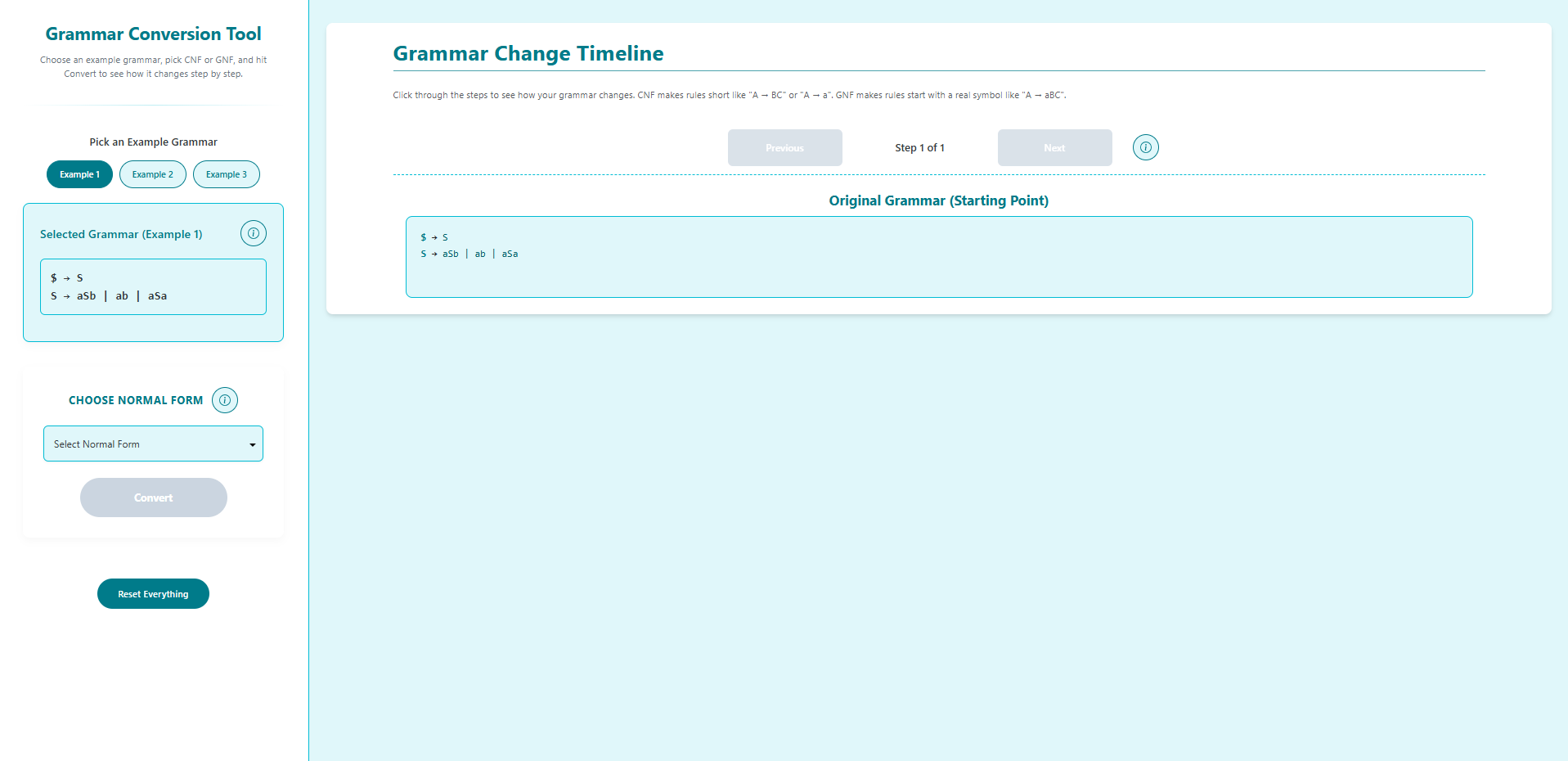
Task: Click the Convert button
Action: click(153, 497)
